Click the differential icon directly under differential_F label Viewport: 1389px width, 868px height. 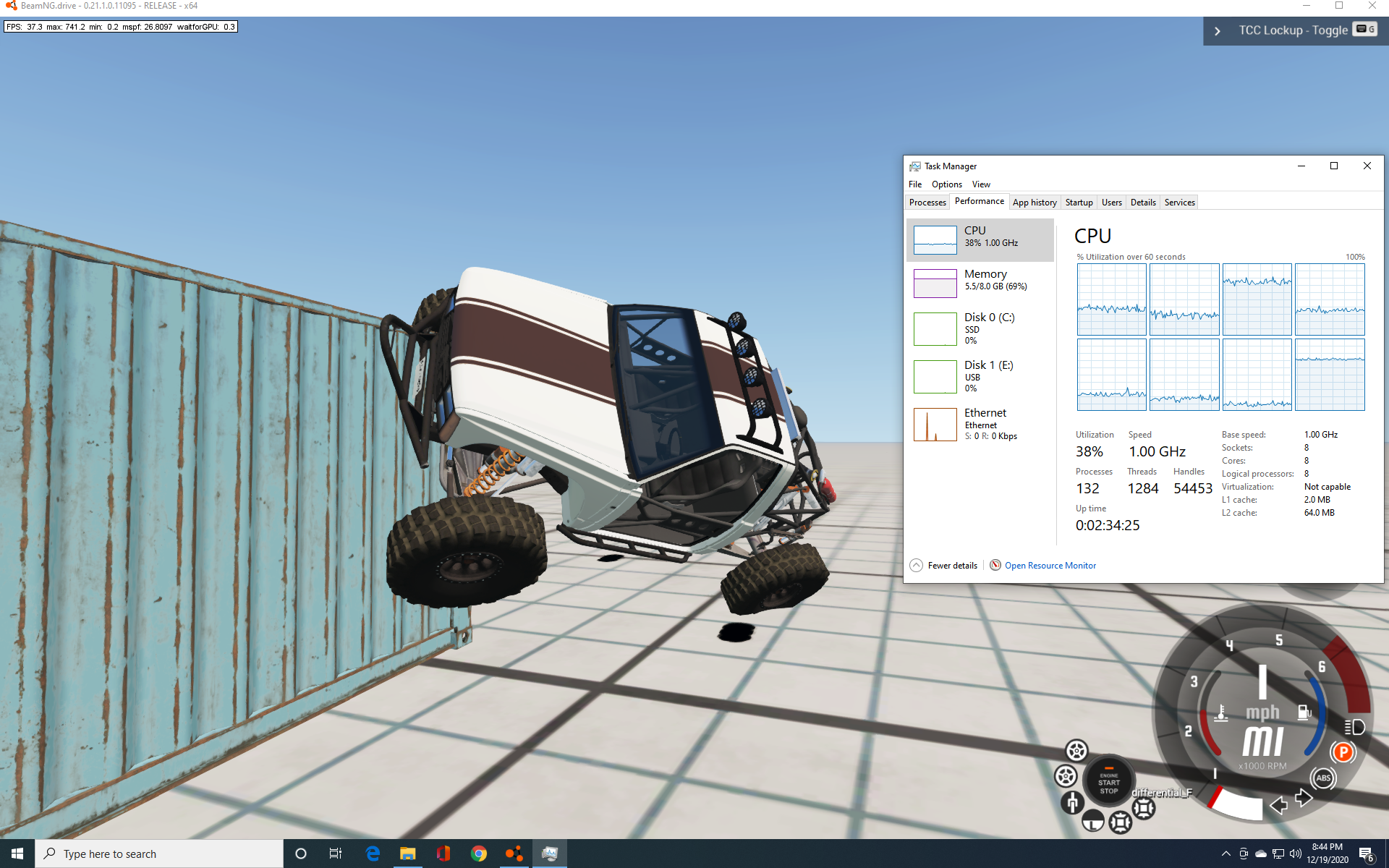(1144, 808)
